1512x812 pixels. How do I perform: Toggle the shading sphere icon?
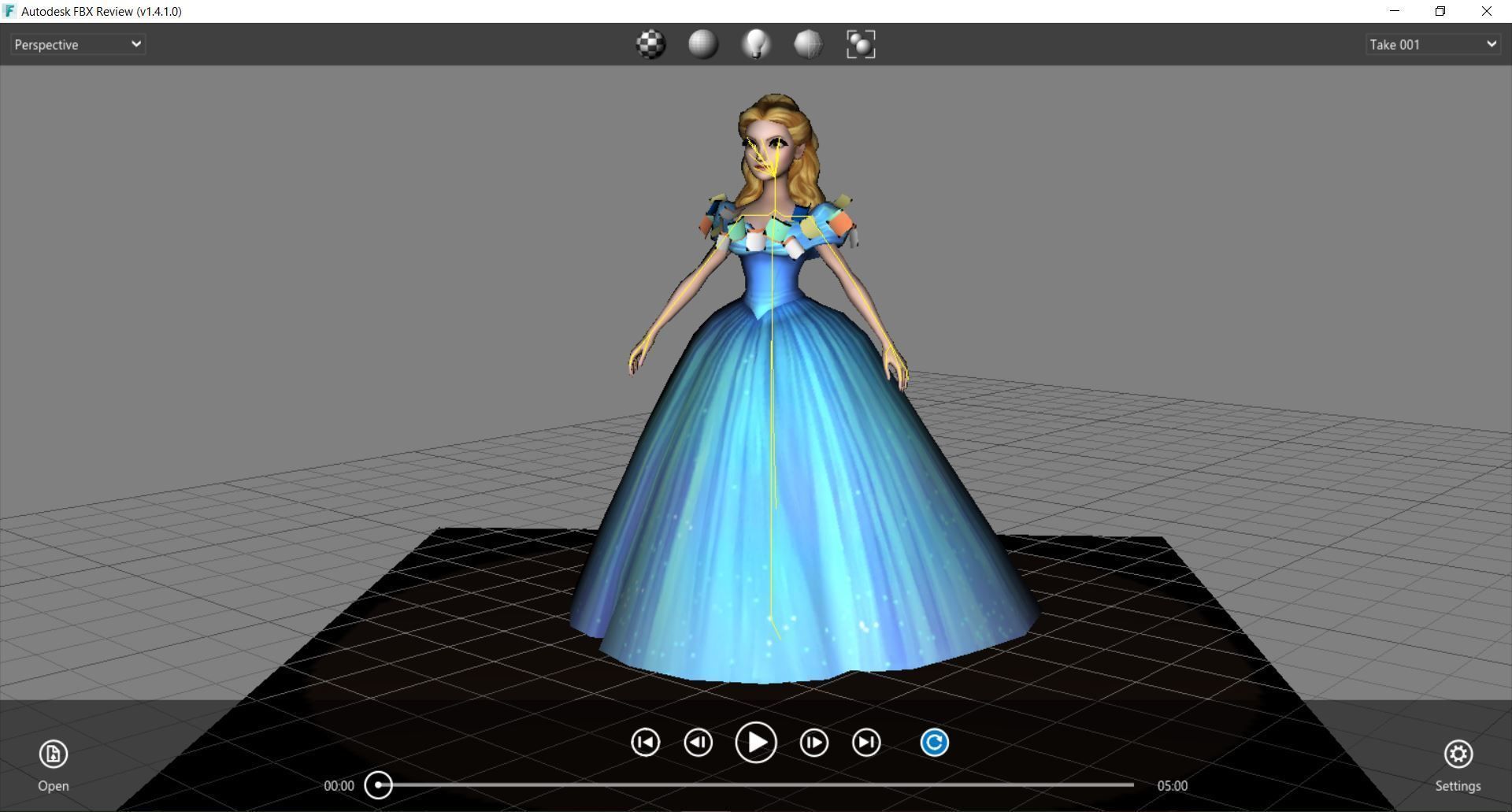pos(703,44)
